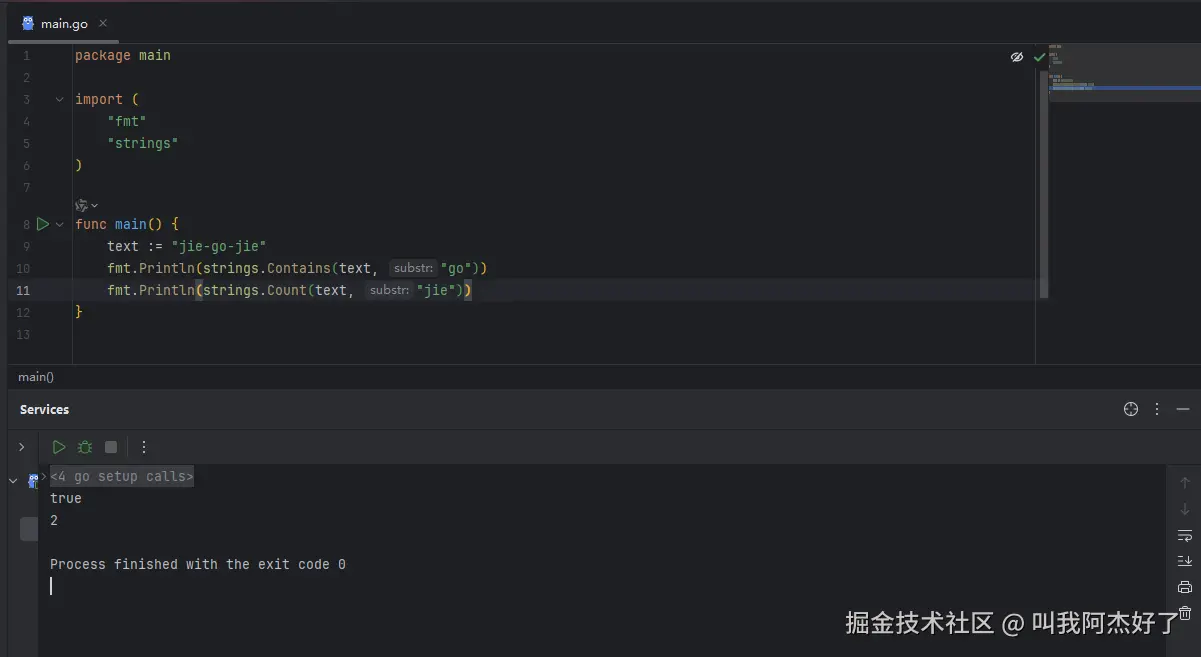Click the "true" console output line
The height and width of the screenshot is (657, 1201).
[x=66, y=498]
